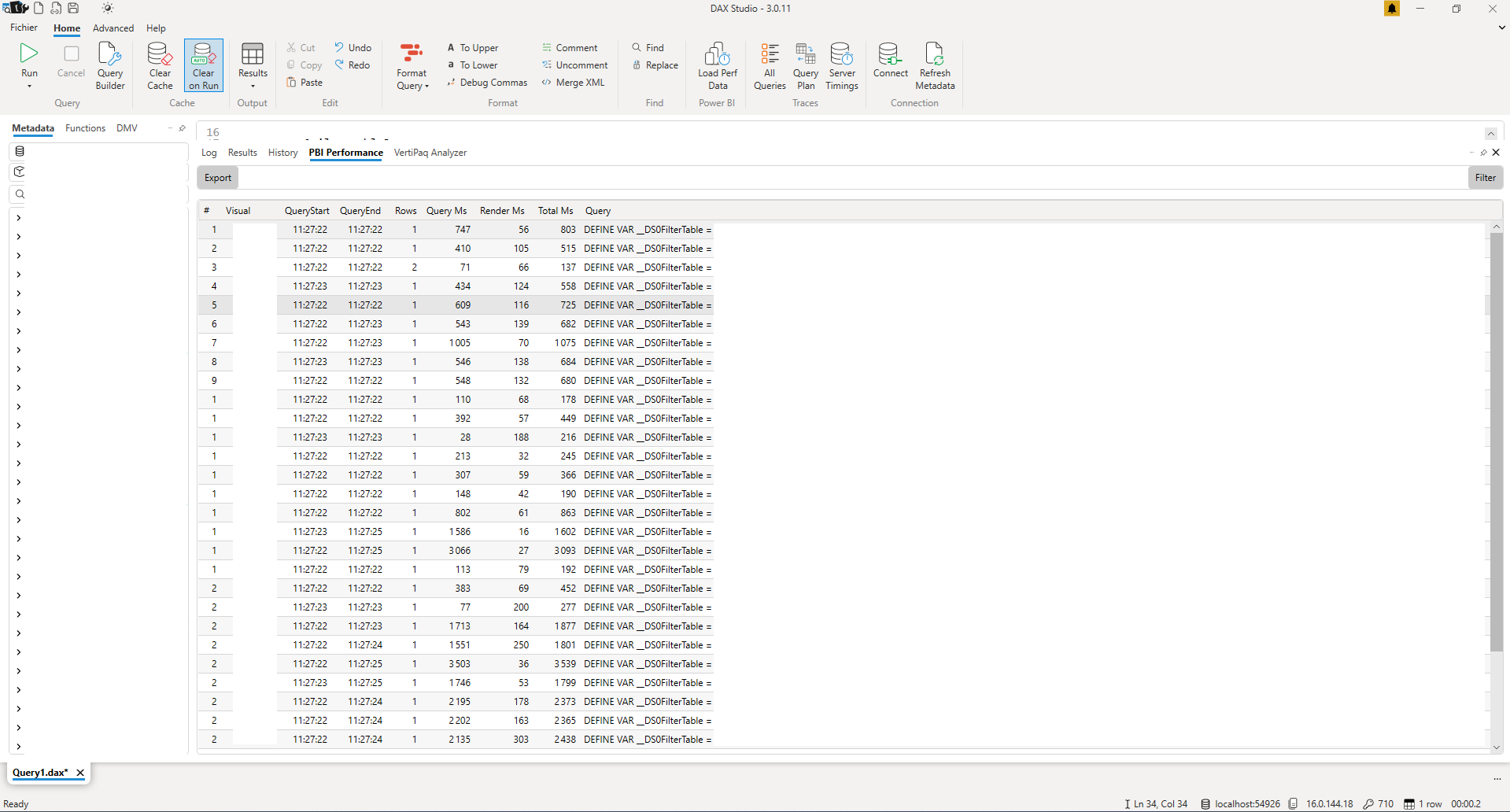Toggle the Server Timings trace
The height and width of the screenshot is (812, 1510).
(x=841, y=65)
